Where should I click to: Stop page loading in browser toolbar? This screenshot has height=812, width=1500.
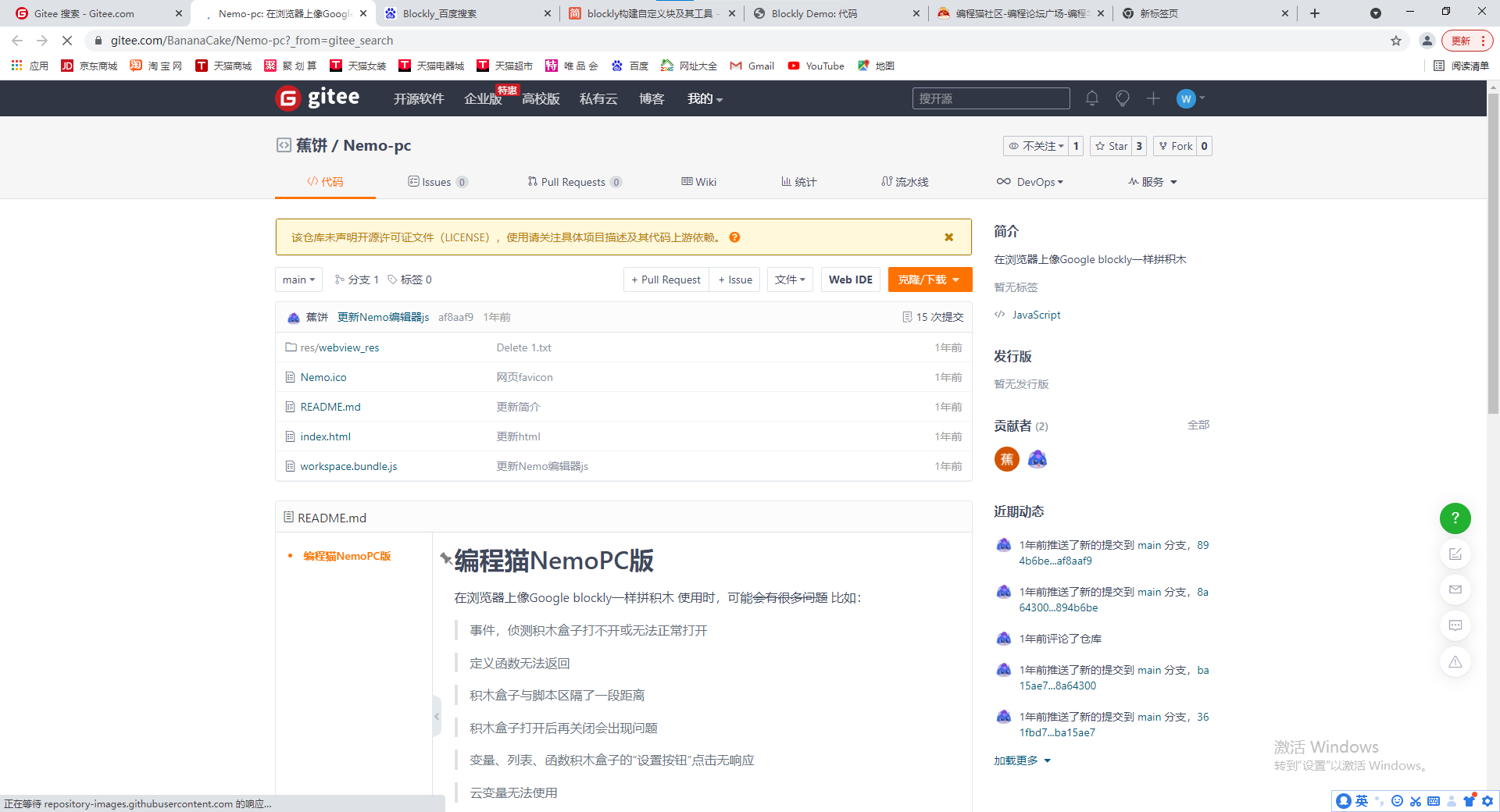coord(67,41)
